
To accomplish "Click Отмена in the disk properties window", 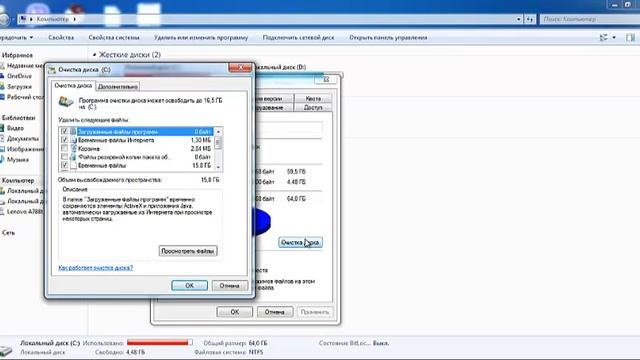I will [x=274, y=312].
